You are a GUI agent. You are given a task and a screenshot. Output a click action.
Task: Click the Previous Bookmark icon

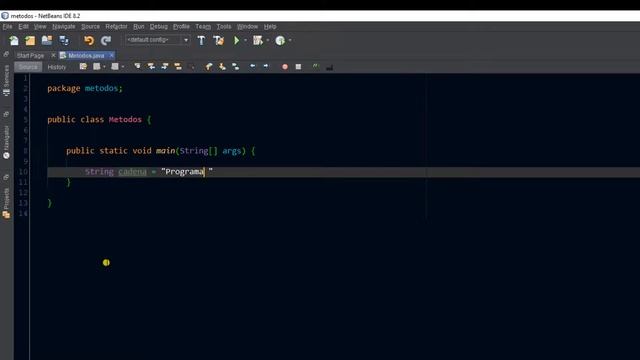coord(209,66)
